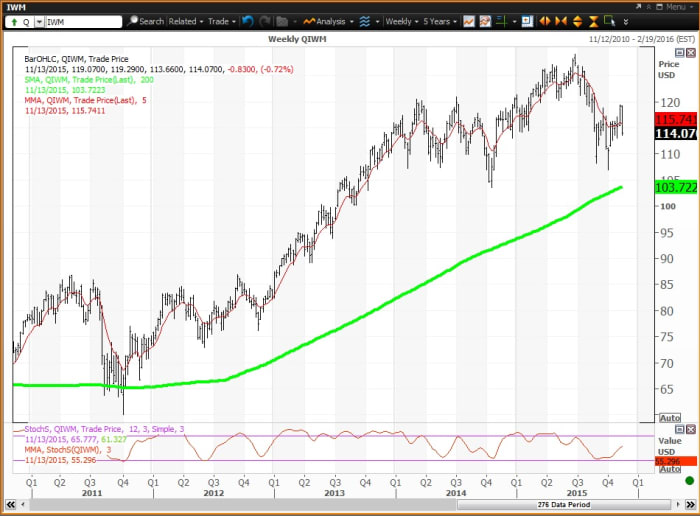
Task: Expand the Analysis dropdown menu
Action: tap(328, 21)
